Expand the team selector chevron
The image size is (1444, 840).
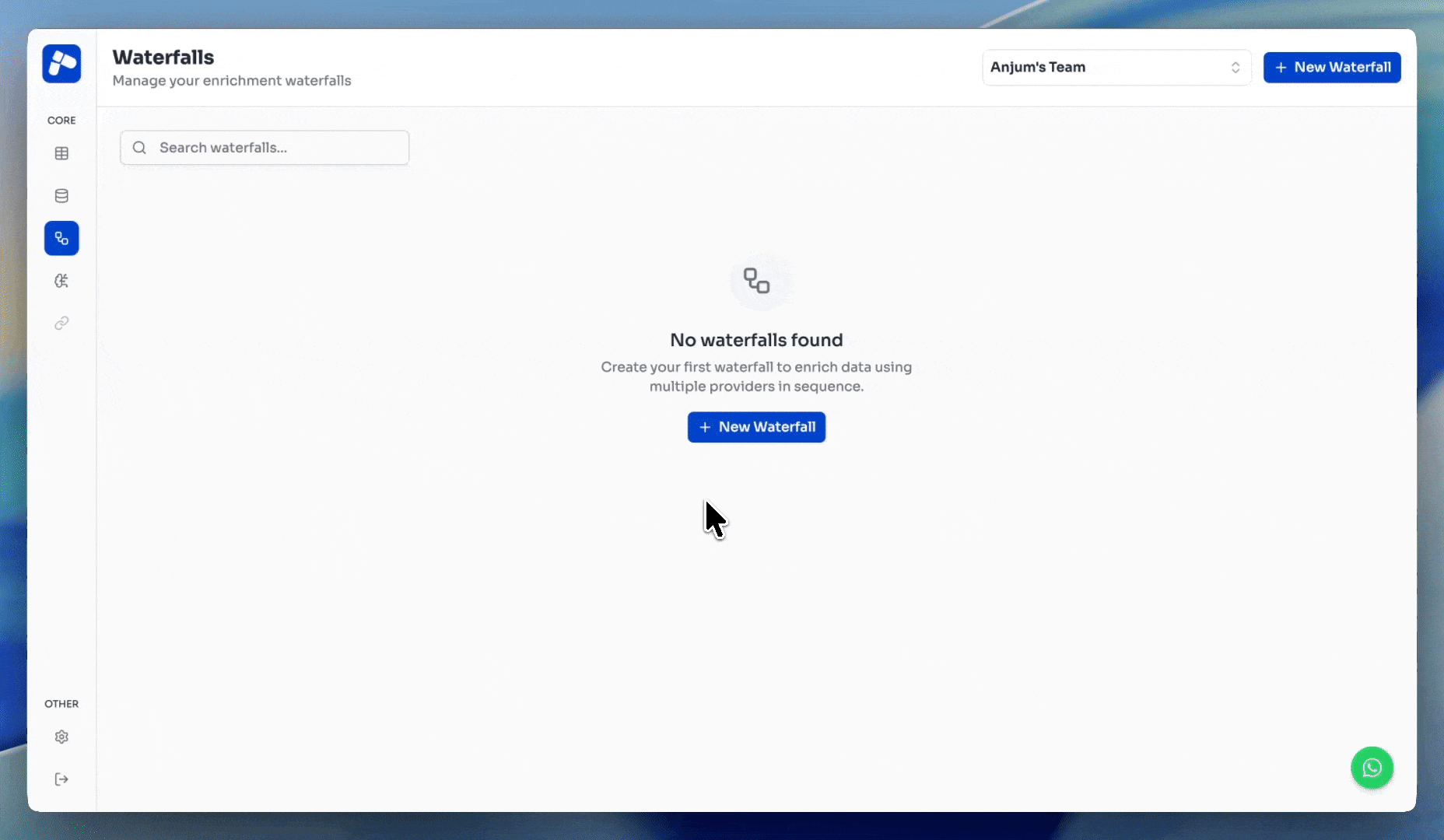1235,68
